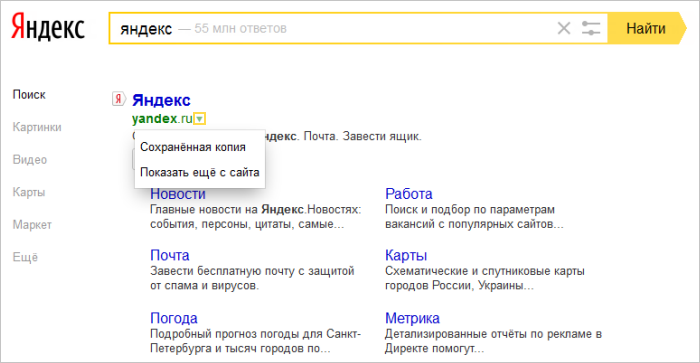This screenshot has width=700, height=363.
Task: Click the Yandex favicon beside result
Action: pos(118,99)
